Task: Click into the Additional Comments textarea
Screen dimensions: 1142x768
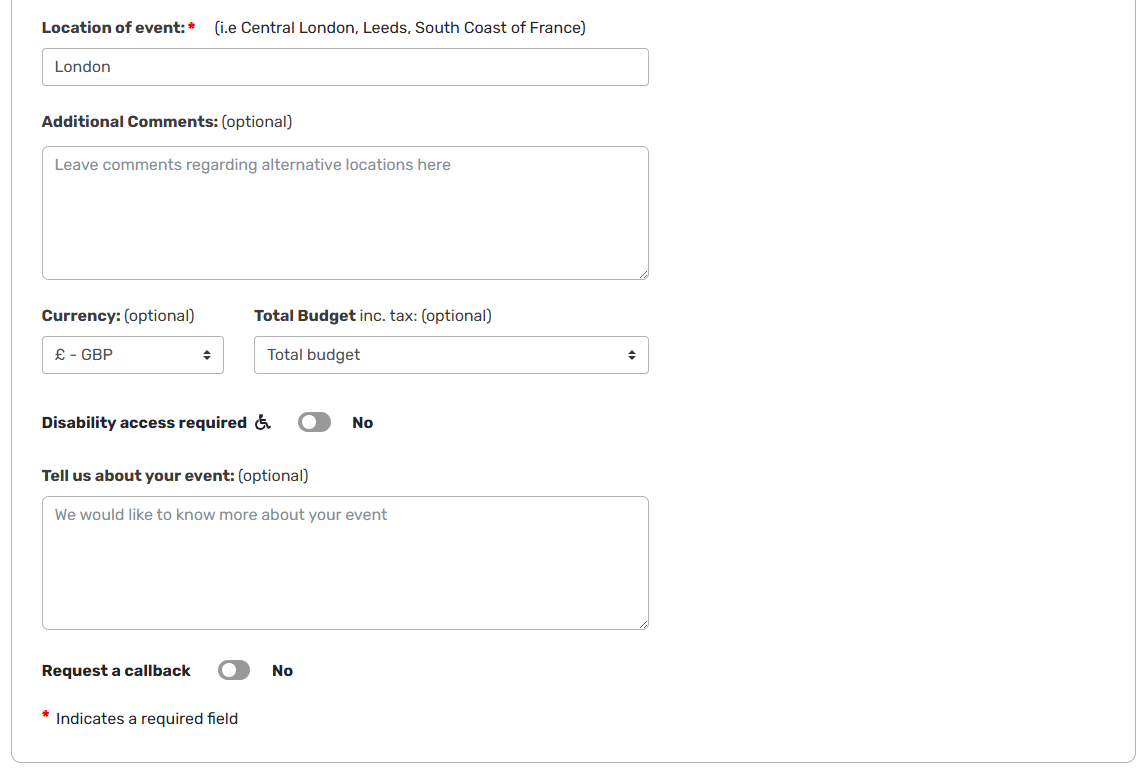Action: tap(345, 213)
